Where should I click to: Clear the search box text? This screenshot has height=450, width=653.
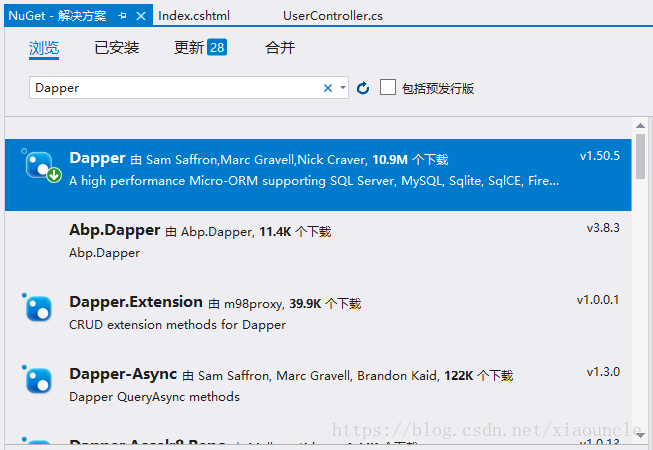pyautogui.click(x=328, y=88)
